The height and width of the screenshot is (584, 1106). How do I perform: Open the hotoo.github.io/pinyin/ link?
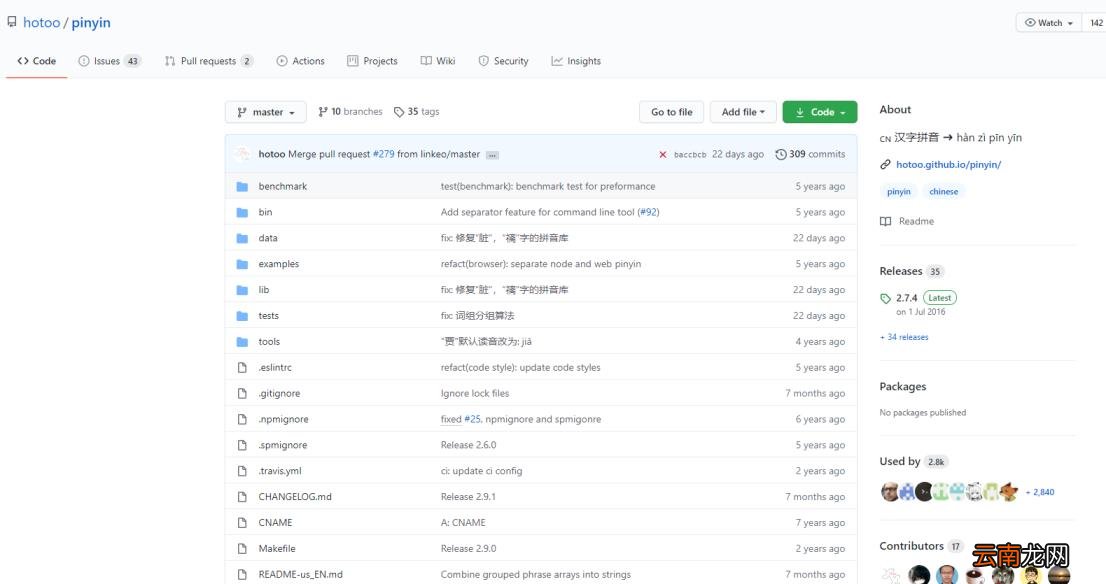click(x=948, y=164)
